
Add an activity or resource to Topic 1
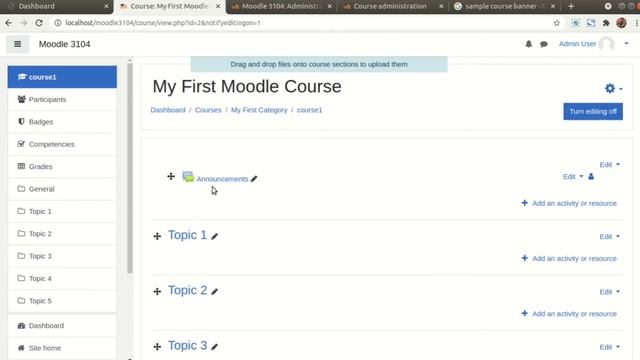point(569,258)
